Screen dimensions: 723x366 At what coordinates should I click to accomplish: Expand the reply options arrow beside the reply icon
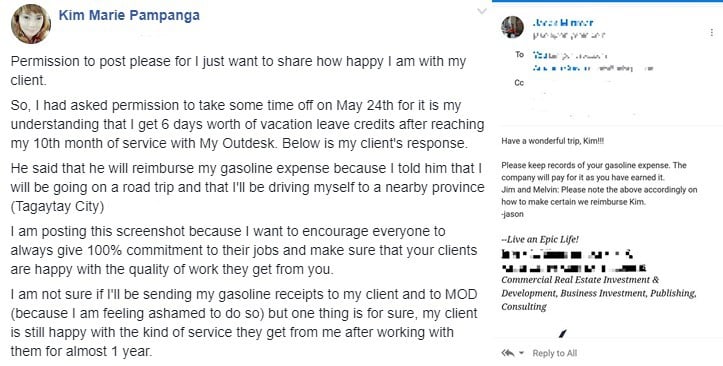522,353
